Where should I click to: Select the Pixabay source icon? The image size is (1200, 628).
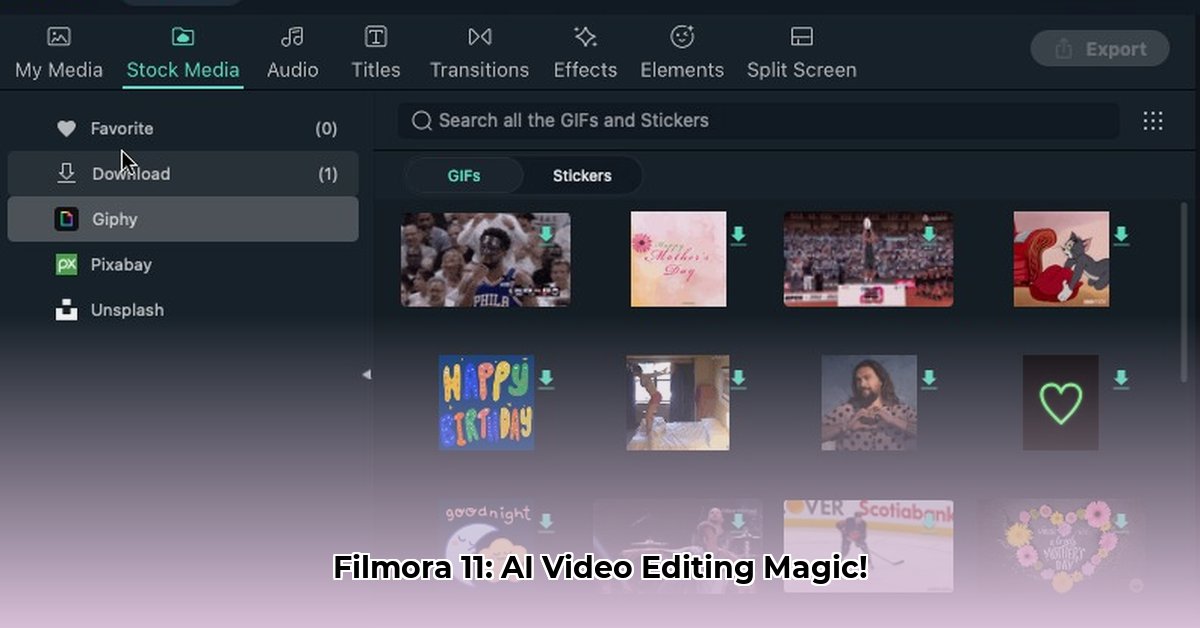[67, 265]
